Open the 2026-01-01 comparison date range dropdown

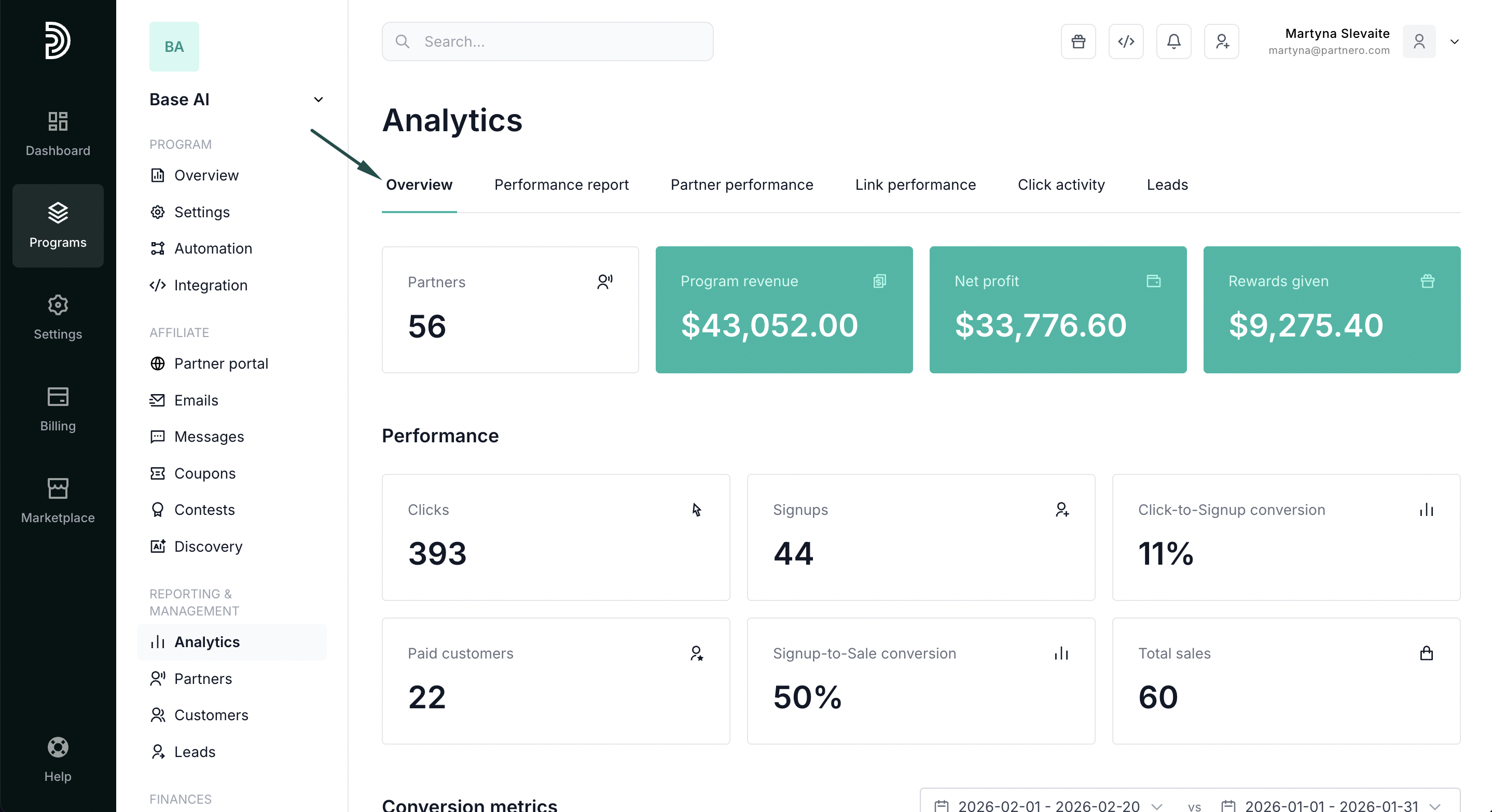pyautogui.click(x=1331, y=805)
